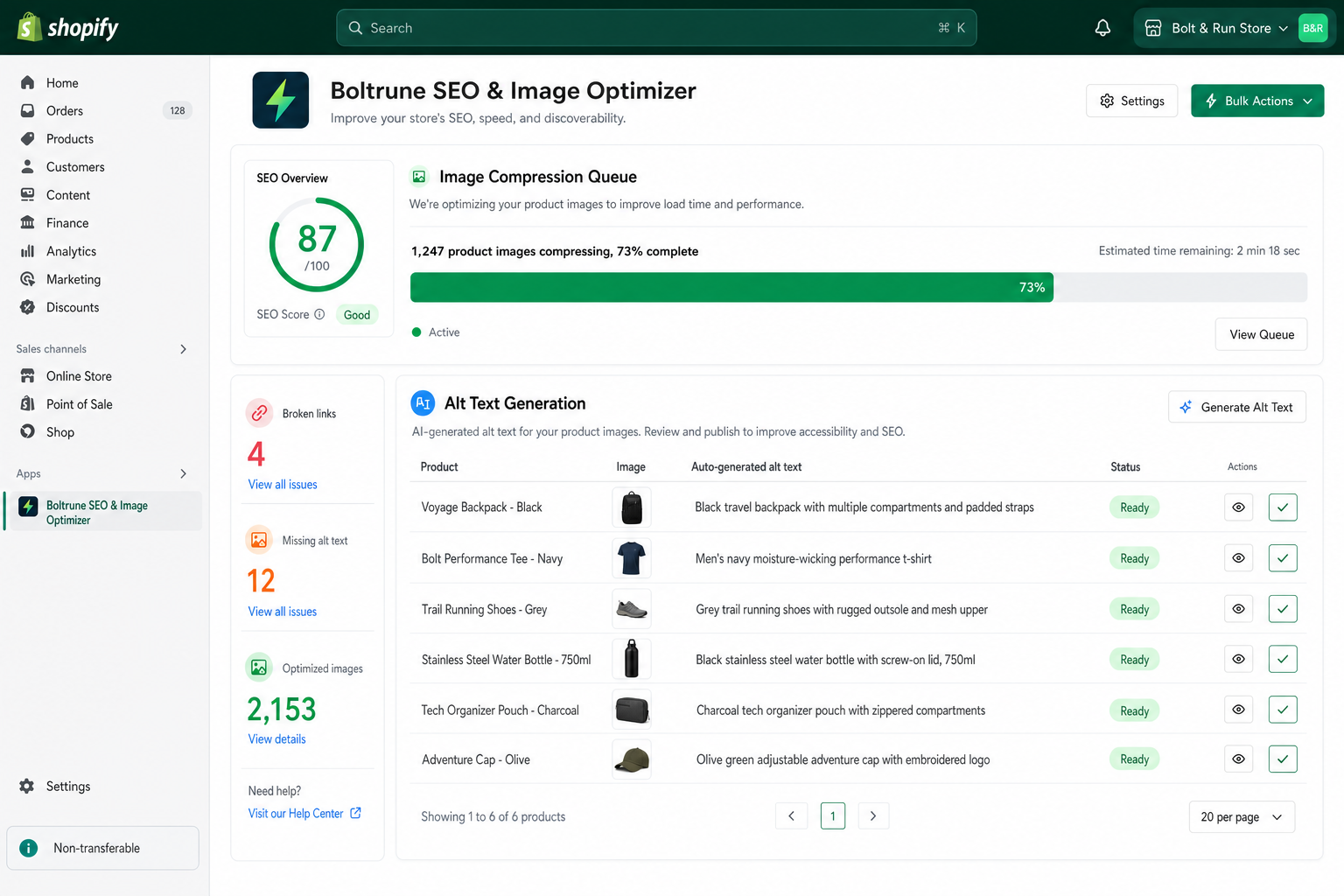Preview alt text for Adventure Cap - Olive
This screenshot has height=896, width=1344.
pos(1238,759)
